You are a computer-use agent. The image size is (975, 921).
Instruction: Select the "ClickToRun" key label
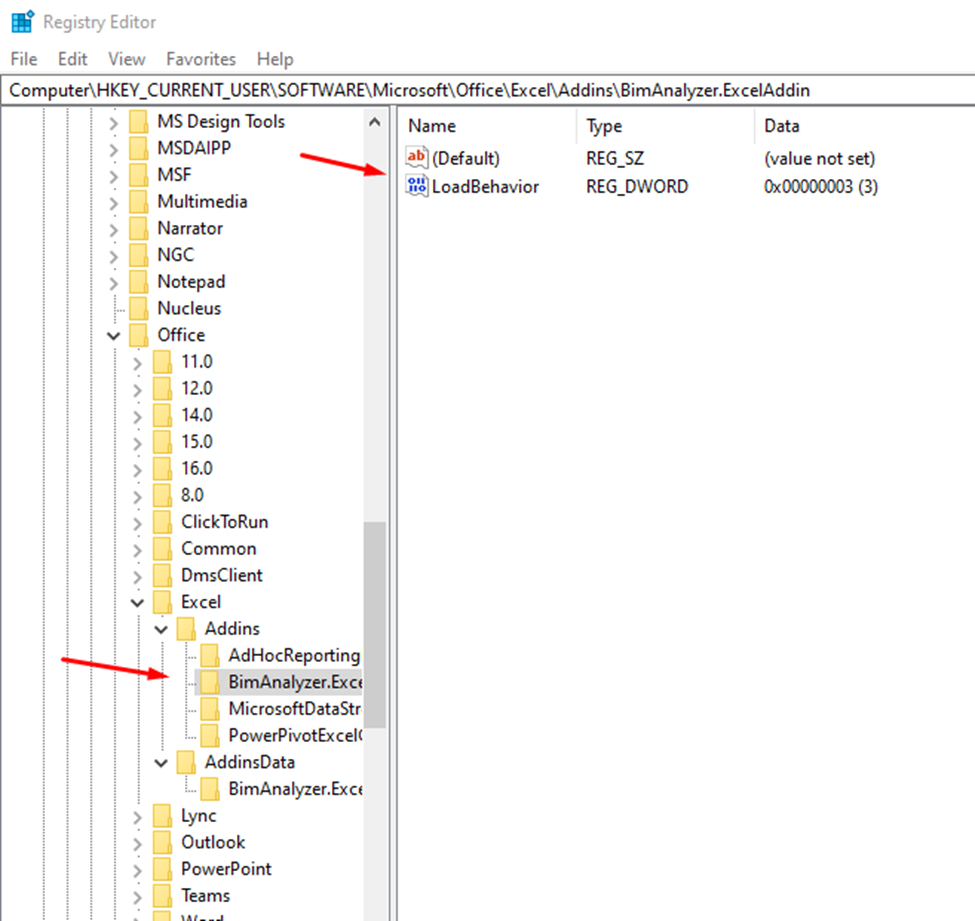click(x=224, y=522)
